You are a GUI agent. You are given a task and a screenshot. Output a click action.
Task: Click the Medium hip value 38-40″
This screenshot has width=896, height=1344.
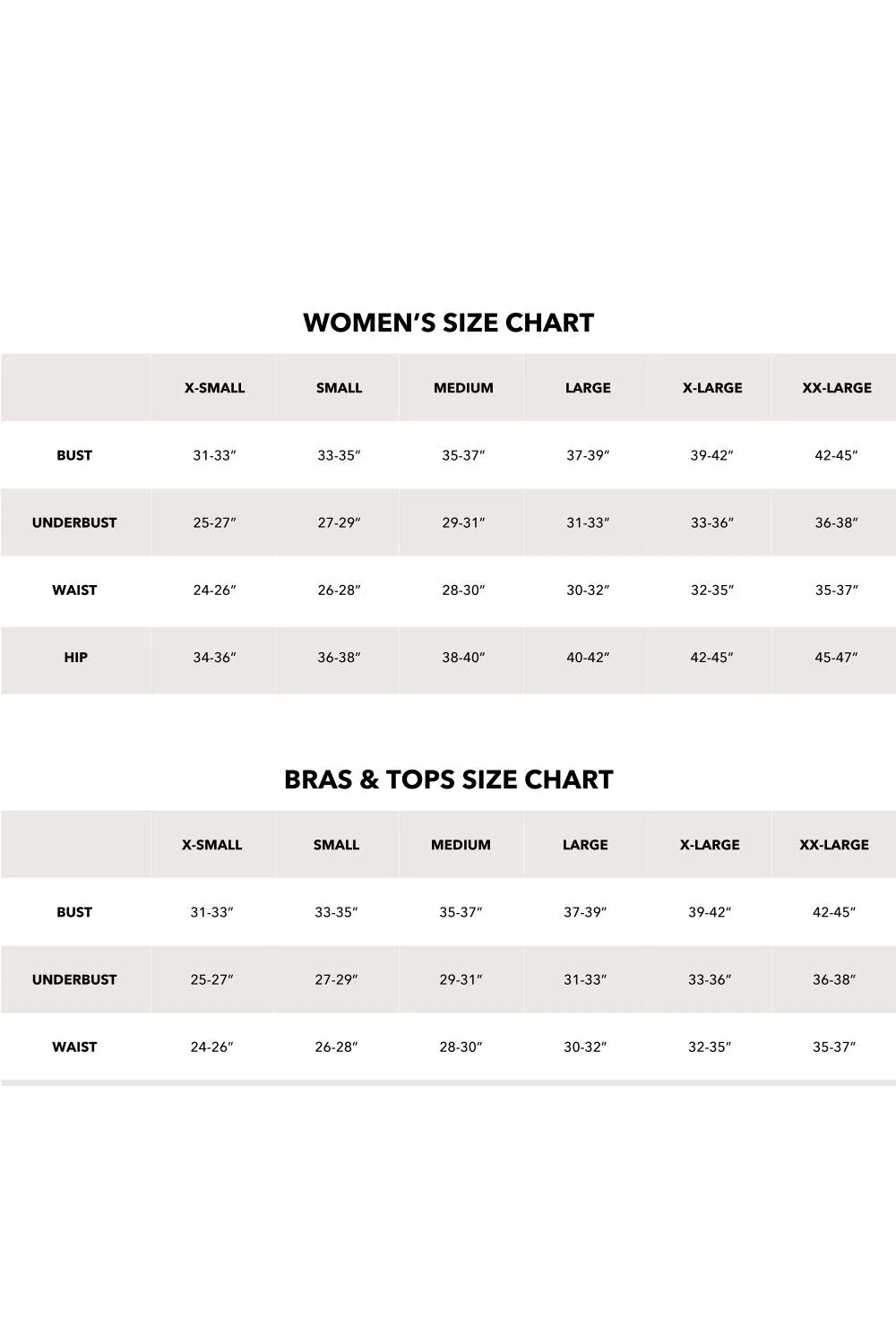click(463, 658)
